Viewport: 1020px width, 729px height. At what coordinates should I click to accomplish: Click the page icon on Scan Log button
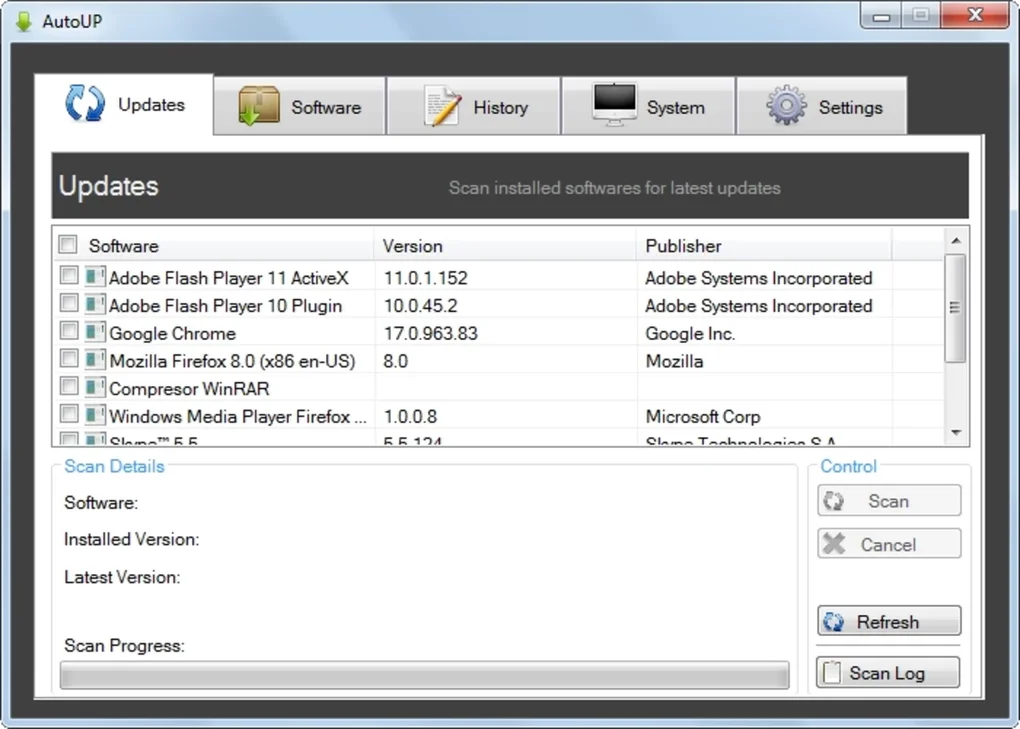click(832, 672)
